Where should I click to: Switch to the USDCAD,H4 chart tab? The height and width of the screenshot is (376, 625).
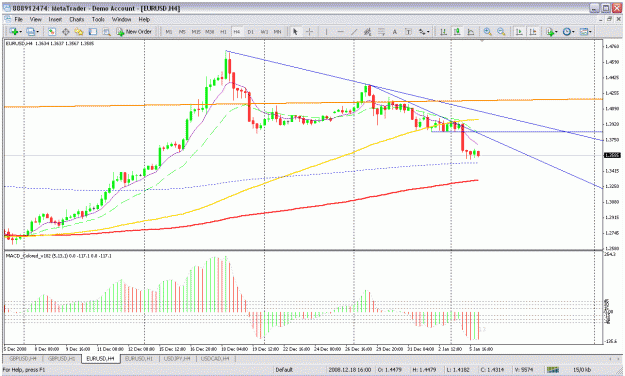(x=215, y=359)
